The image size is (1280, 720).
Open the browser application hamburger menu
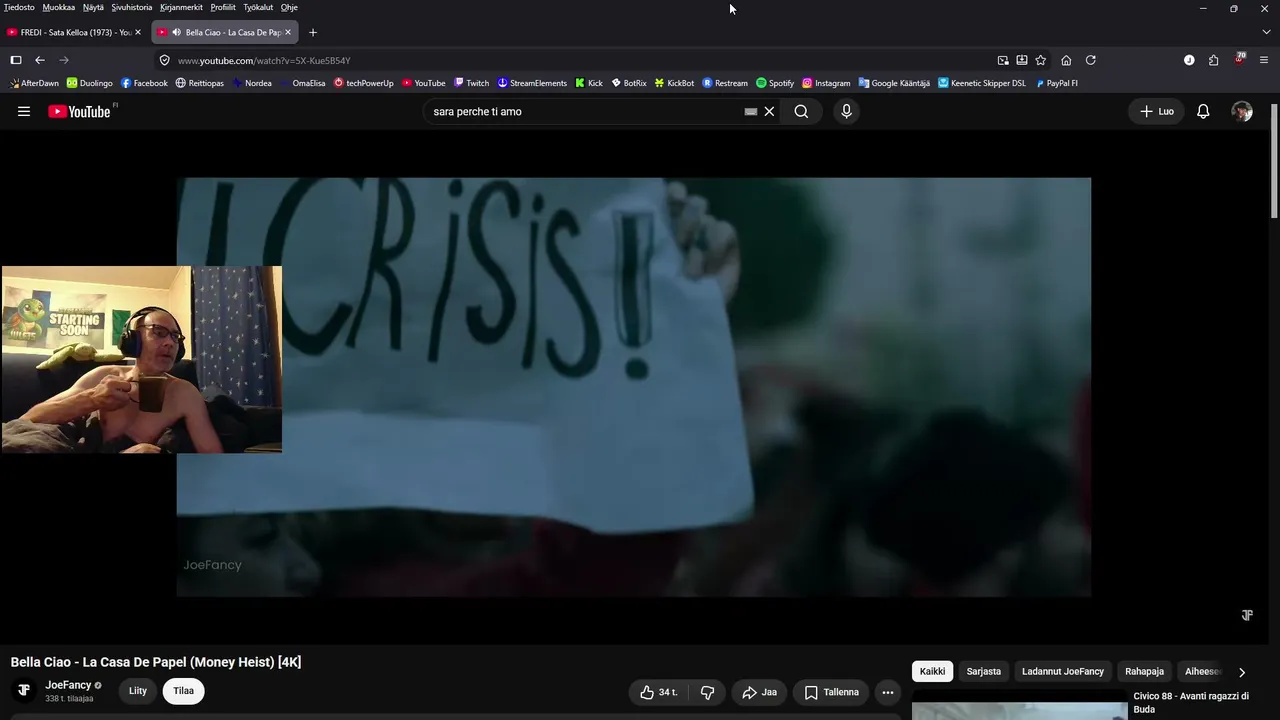(1265, 60)
